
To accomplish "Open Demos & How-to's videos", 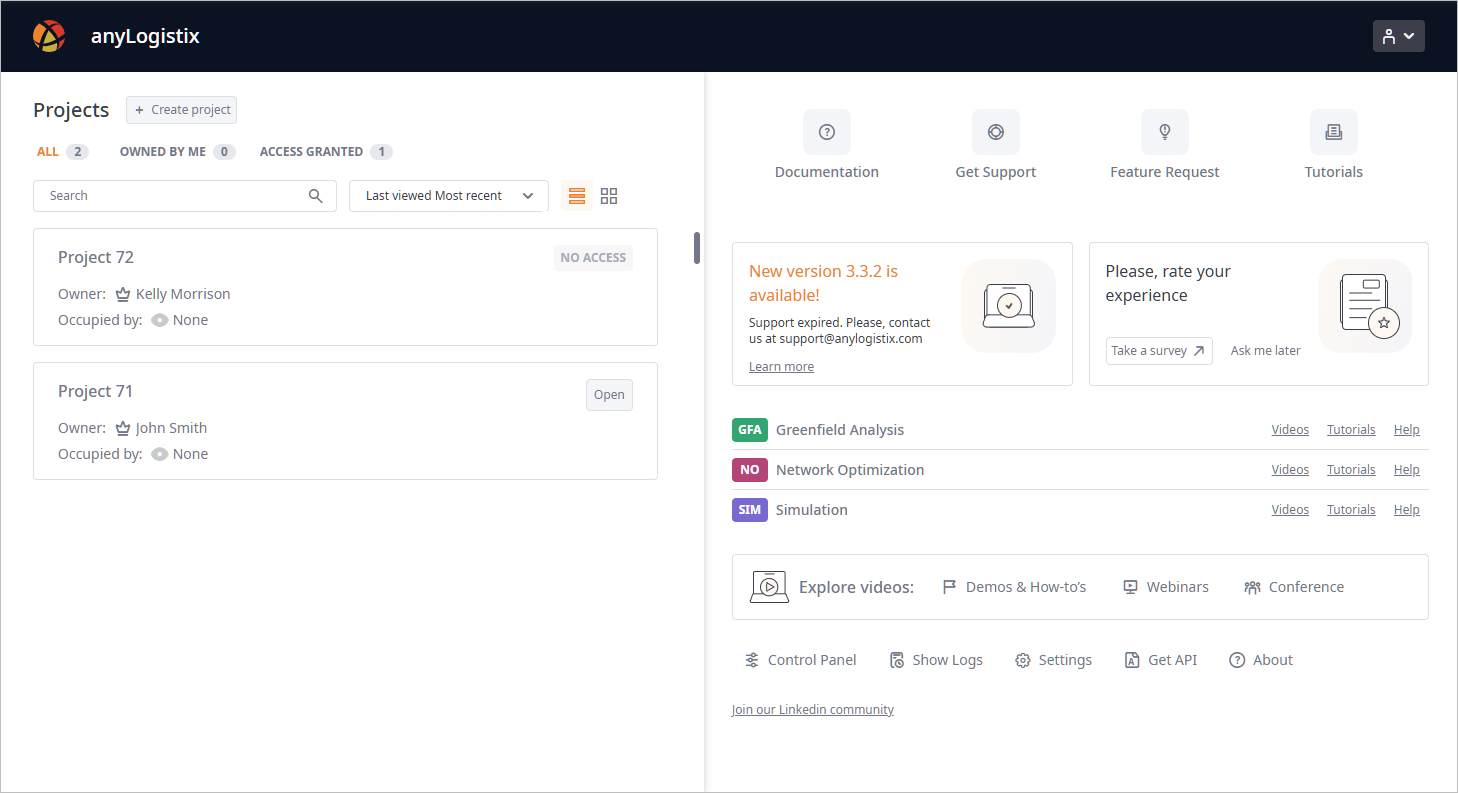I will [x=1014, y=587].
